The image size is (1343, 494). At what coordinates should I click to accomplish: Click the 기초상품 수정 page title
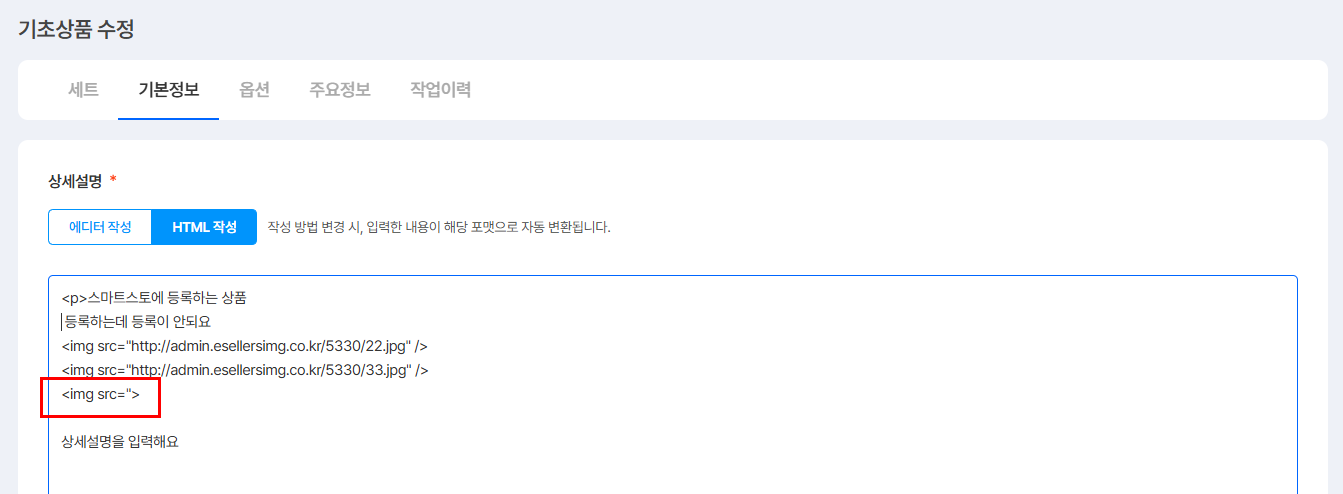coord(76,29)
